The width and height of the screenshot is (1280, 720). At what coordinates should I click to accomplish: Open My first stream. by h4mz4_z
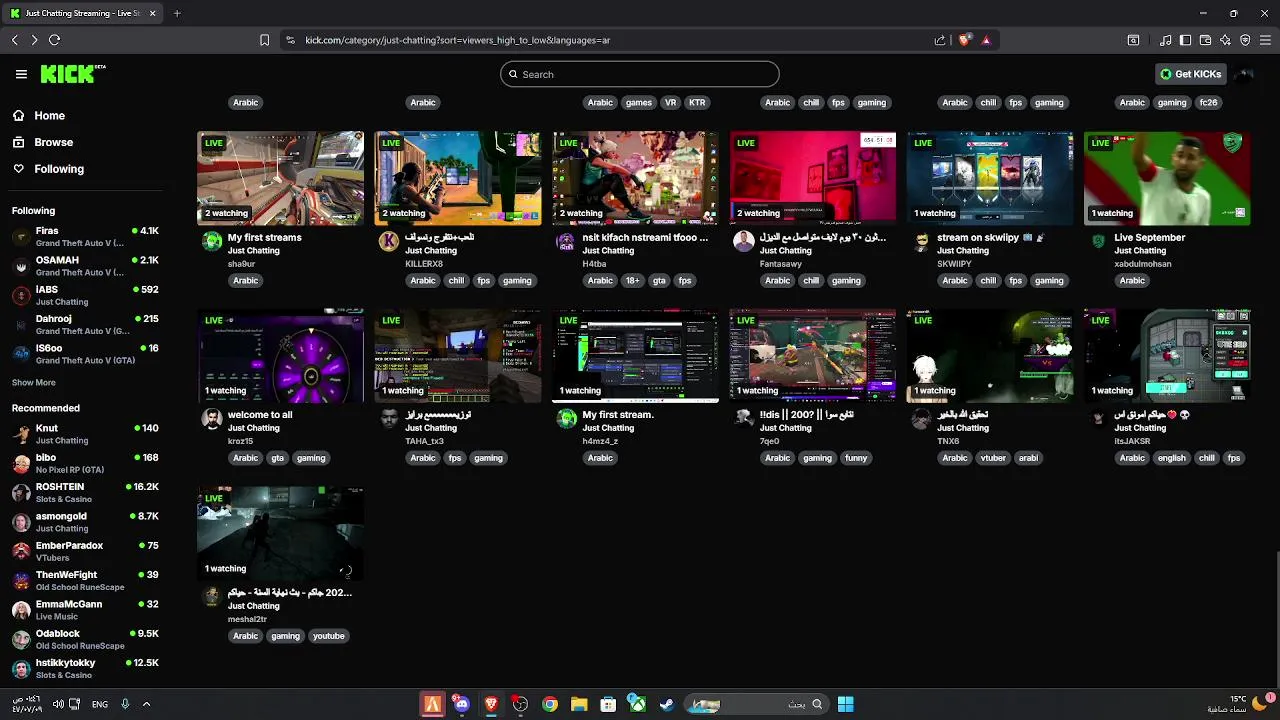[x=618, y=415]
